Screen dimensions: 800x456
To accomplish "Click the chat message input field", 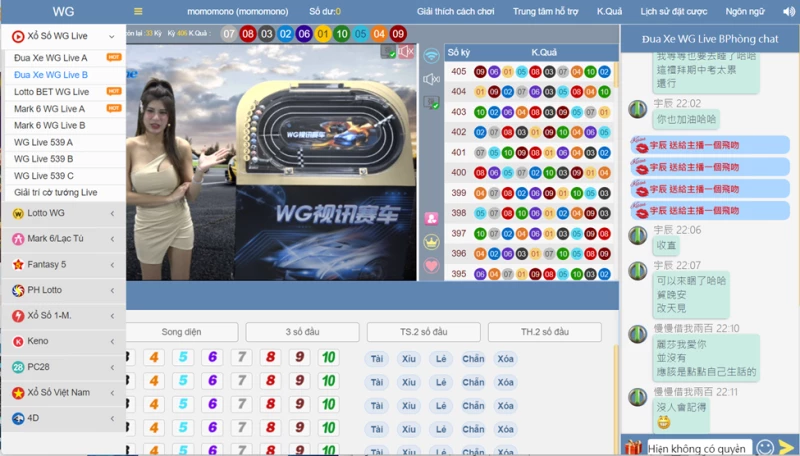I will [699, 447].
